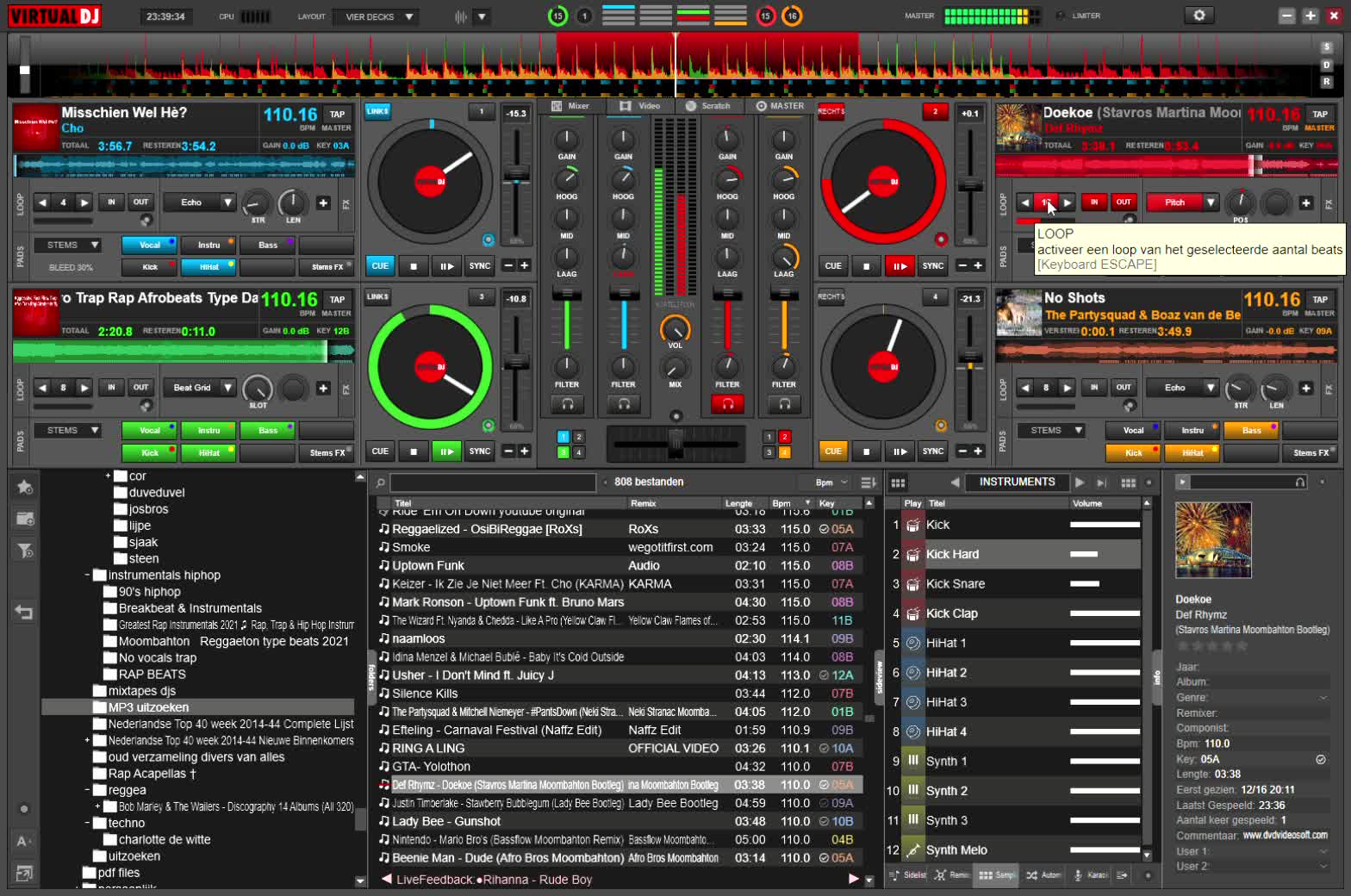Image resolution: width=1351 pixels, height=896 pixels.
Task: Toggle headphone cue for mixer channel three
Action: tap(727, 403)
